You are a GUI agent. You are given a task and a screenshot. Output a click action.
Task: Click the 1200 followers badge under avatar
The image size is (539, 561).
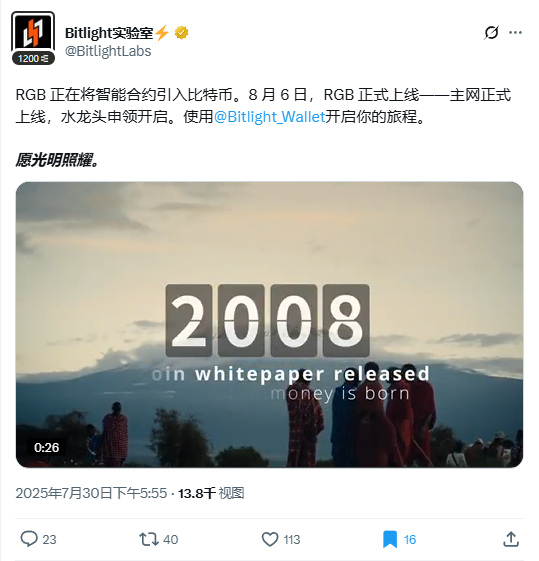(33, 58)
